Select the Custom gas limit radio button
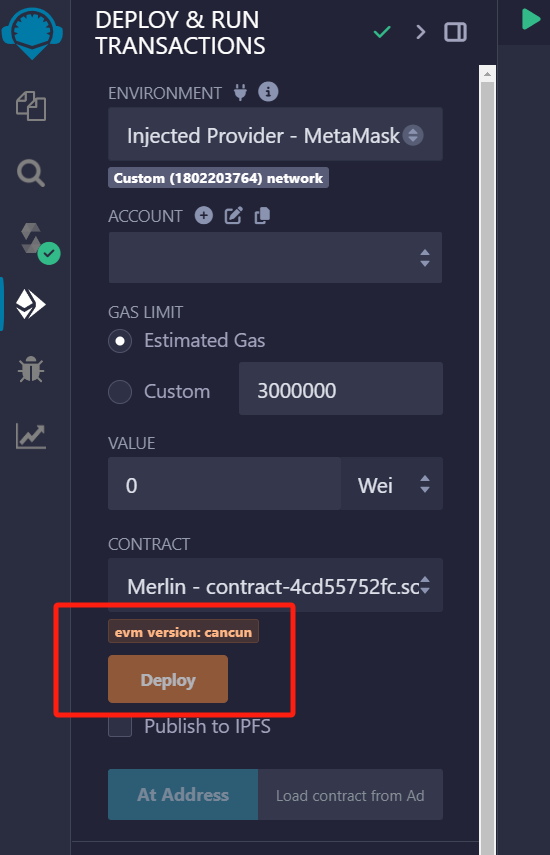The image size is (550, 855). click(120, 392)
